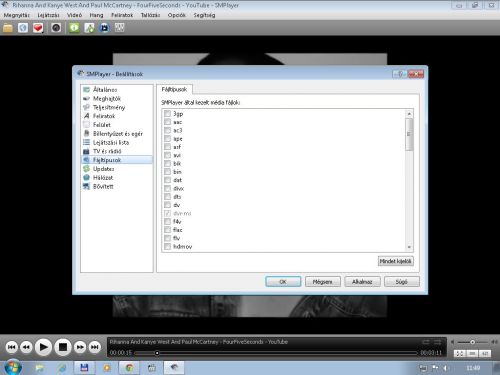Check the divx file type checkbox

click(x=167, y=188)
